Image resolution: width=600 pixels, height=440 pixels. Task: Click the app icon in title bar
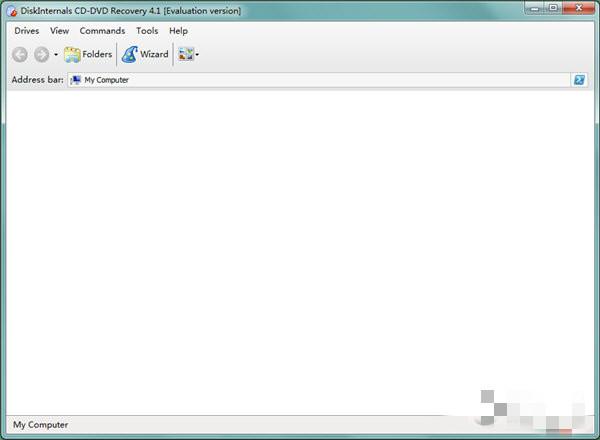point(12,11)
